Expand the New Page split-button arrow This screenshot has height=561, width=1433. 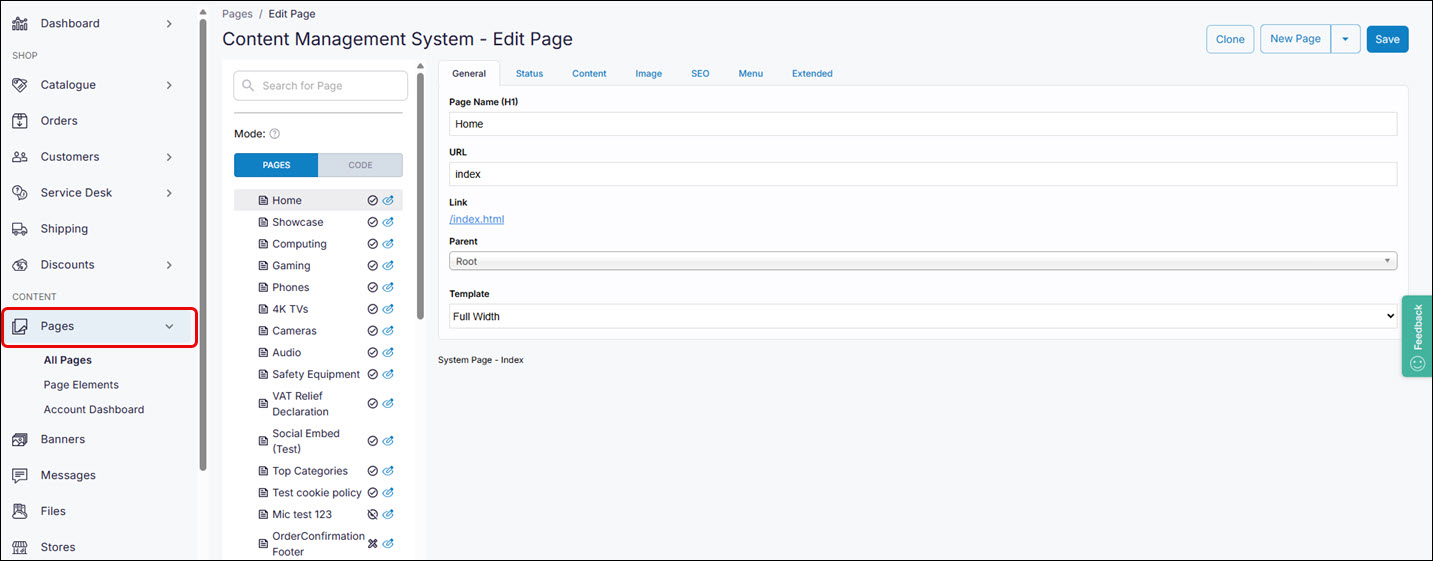point(1345,39)
